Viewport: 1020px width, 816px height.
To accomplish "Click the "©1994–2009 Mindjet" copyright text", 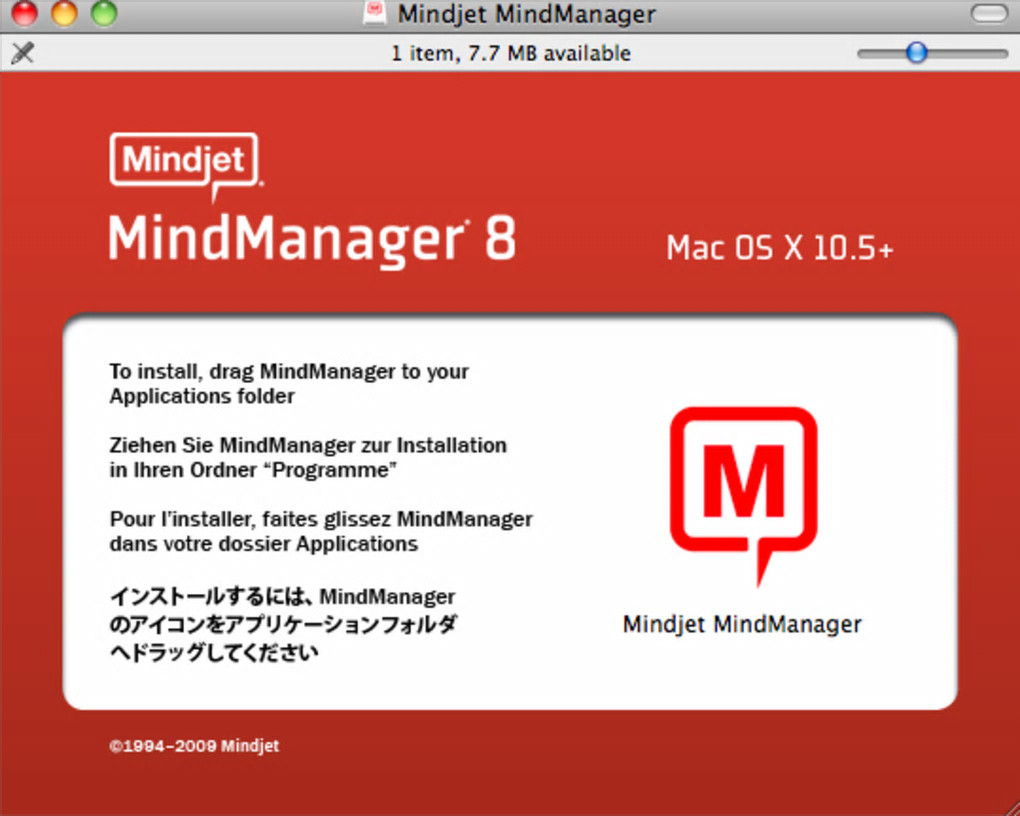I will pos(194,746).
